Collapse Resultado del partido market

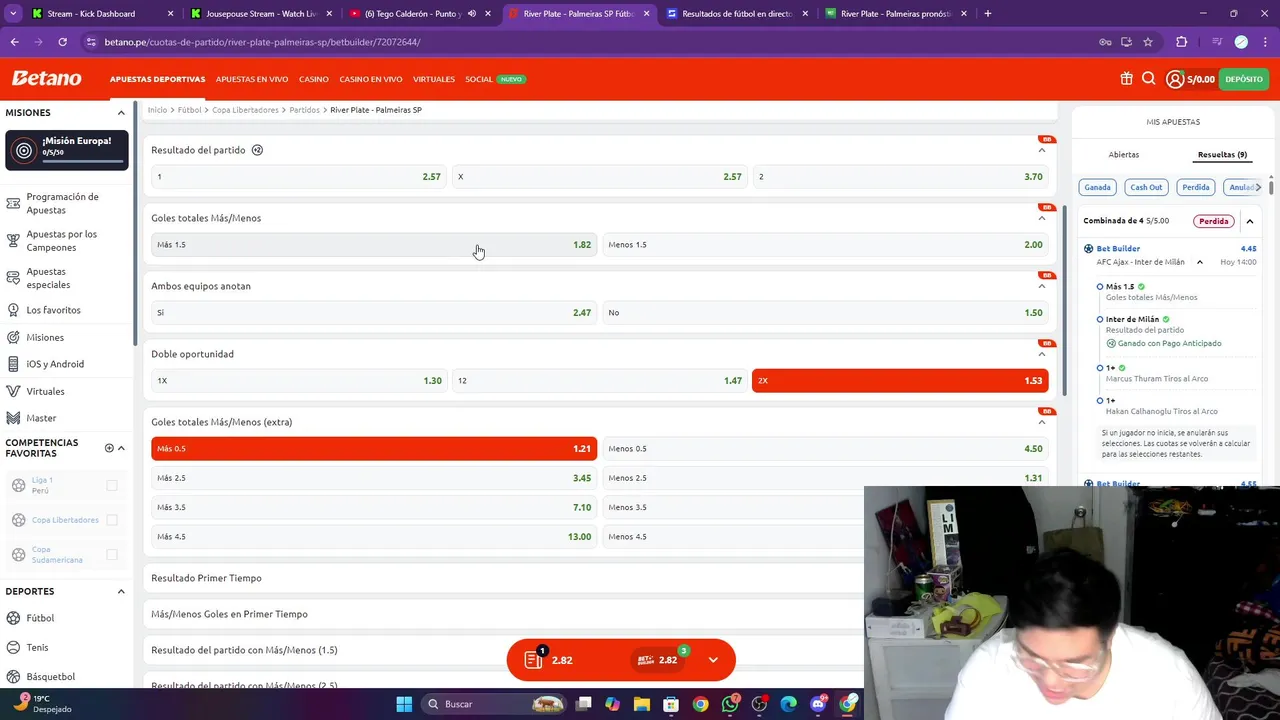1041,150
